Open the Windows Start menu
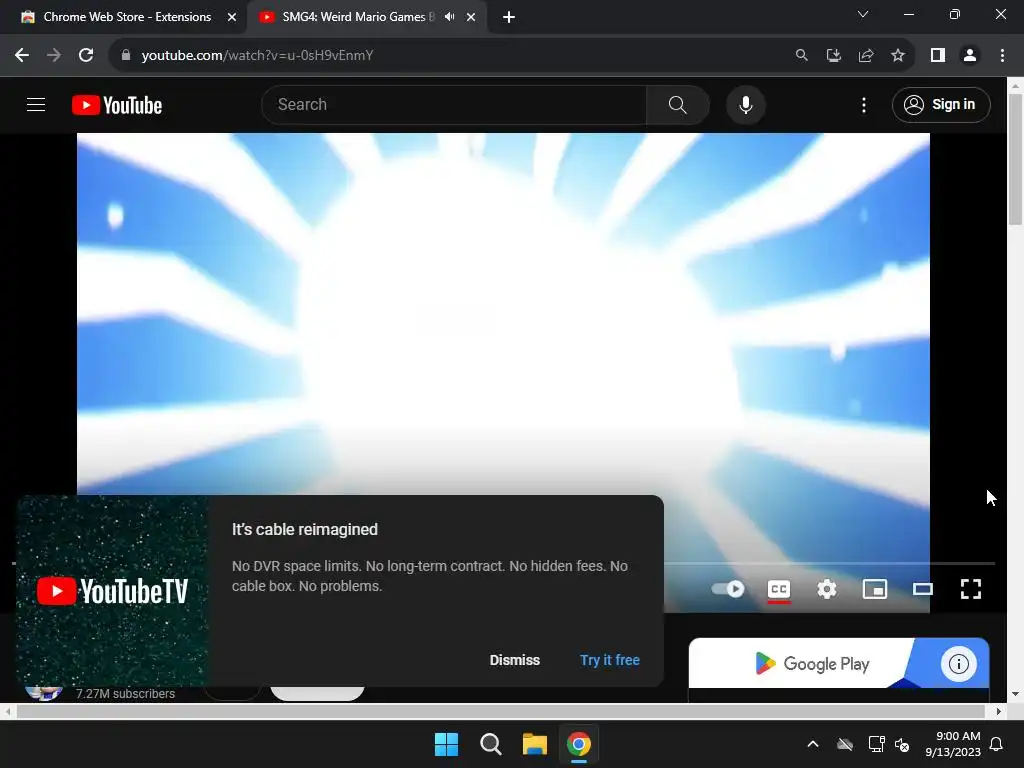Image resolution: width=1024 pixels, height=768 pixels. (447, 744)
